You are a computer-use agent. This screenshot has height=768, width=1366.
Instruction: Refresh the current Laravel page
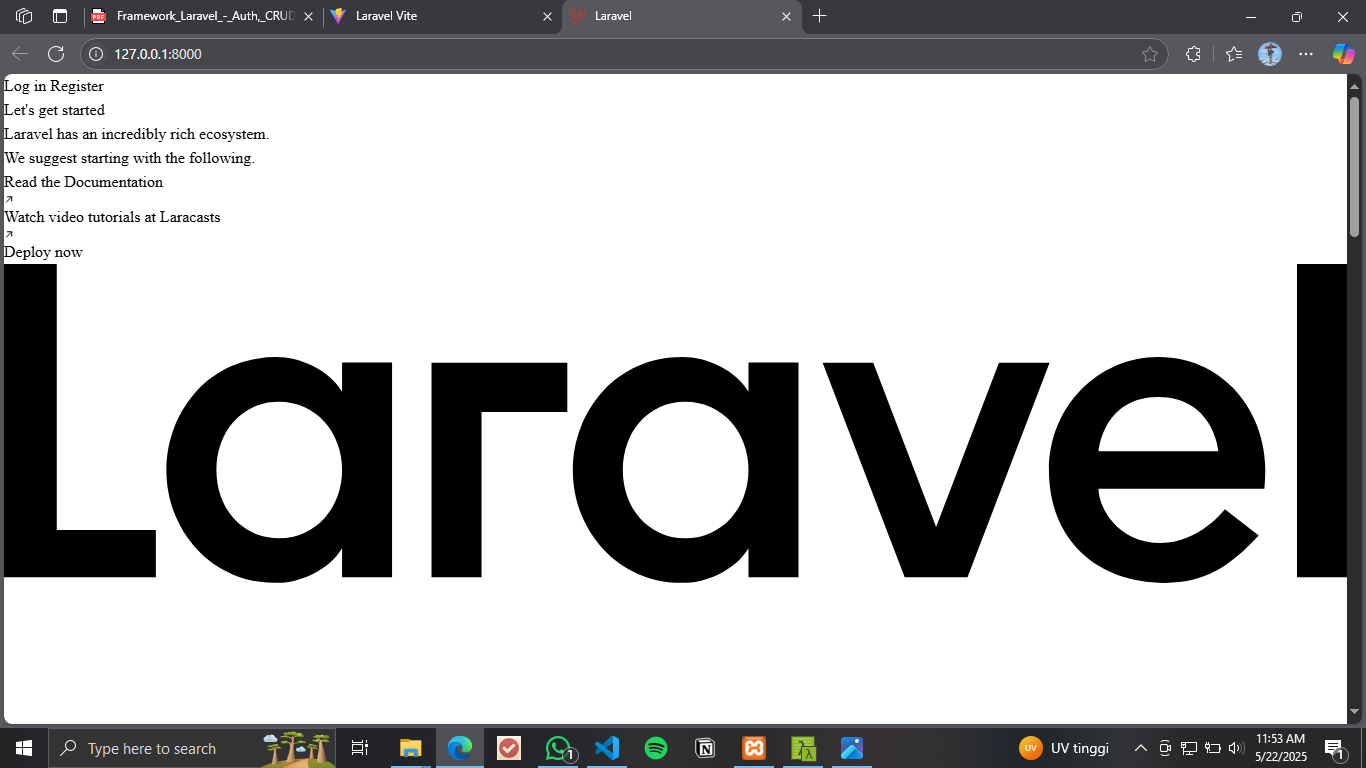coord(56,54)
